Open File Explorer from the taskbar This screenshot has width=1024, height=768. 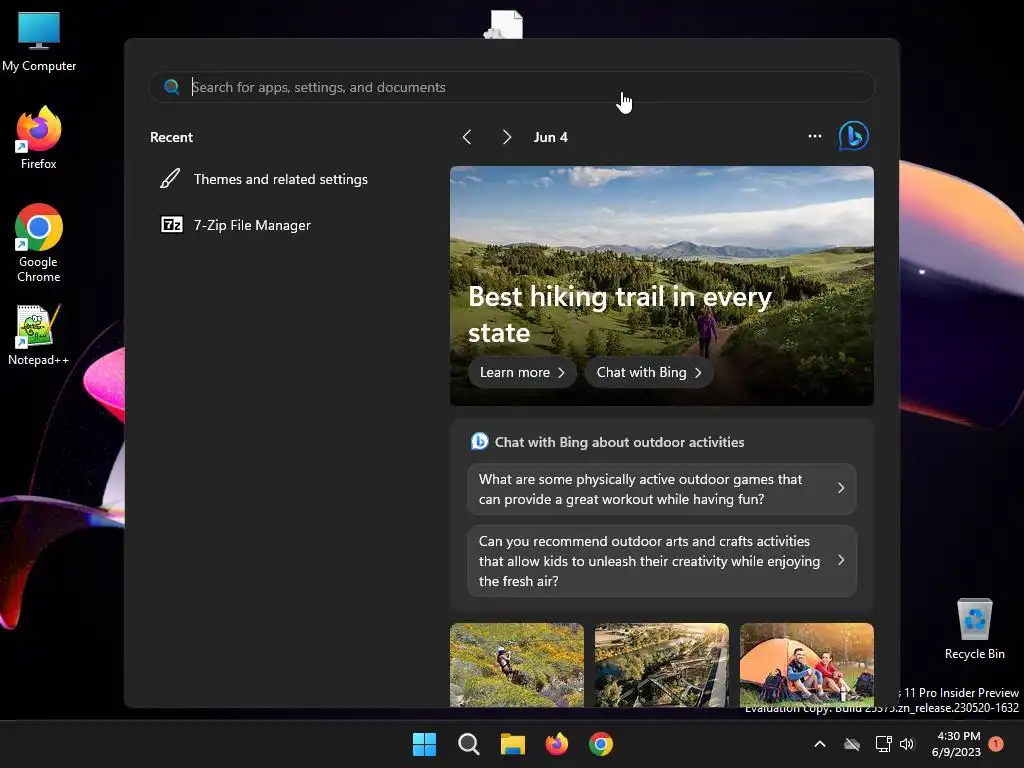click(513, 744)
